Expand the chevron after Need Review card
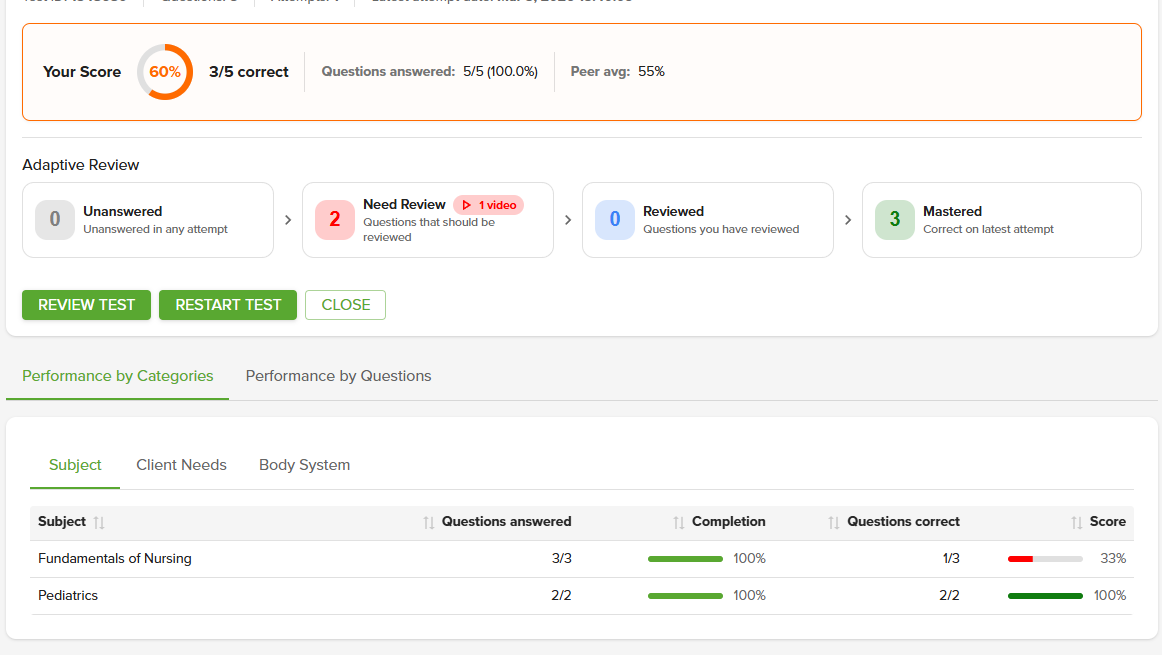Image resolution: width=1162 pixels, height=655 pixels. (567, 220)
